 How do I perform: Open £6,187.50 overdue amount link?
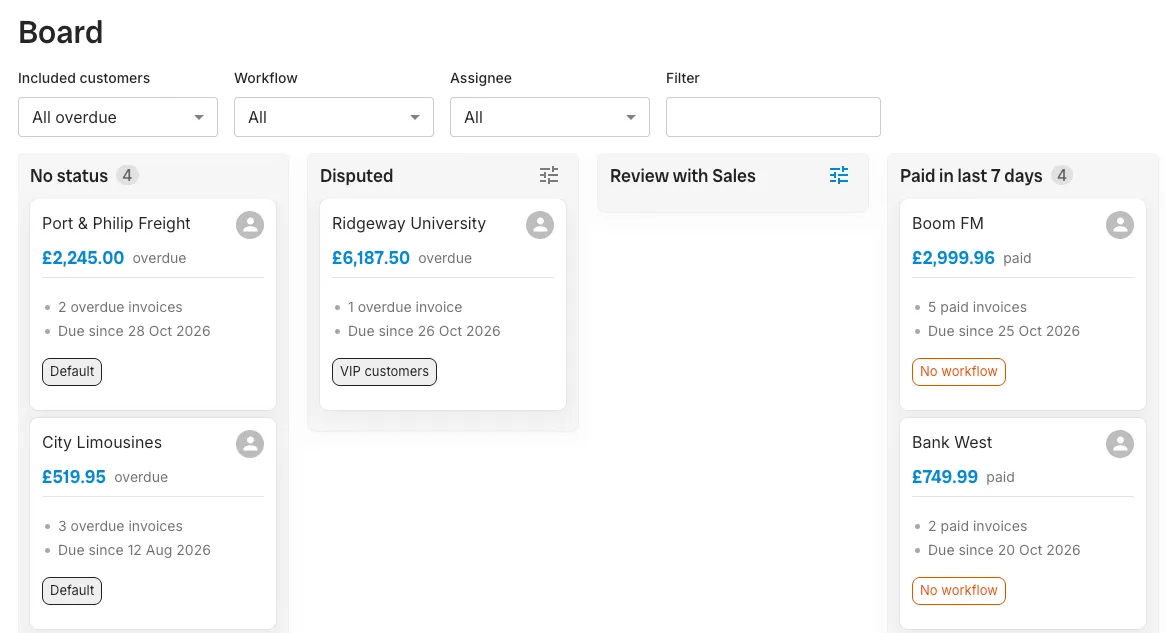coord(370,258)
